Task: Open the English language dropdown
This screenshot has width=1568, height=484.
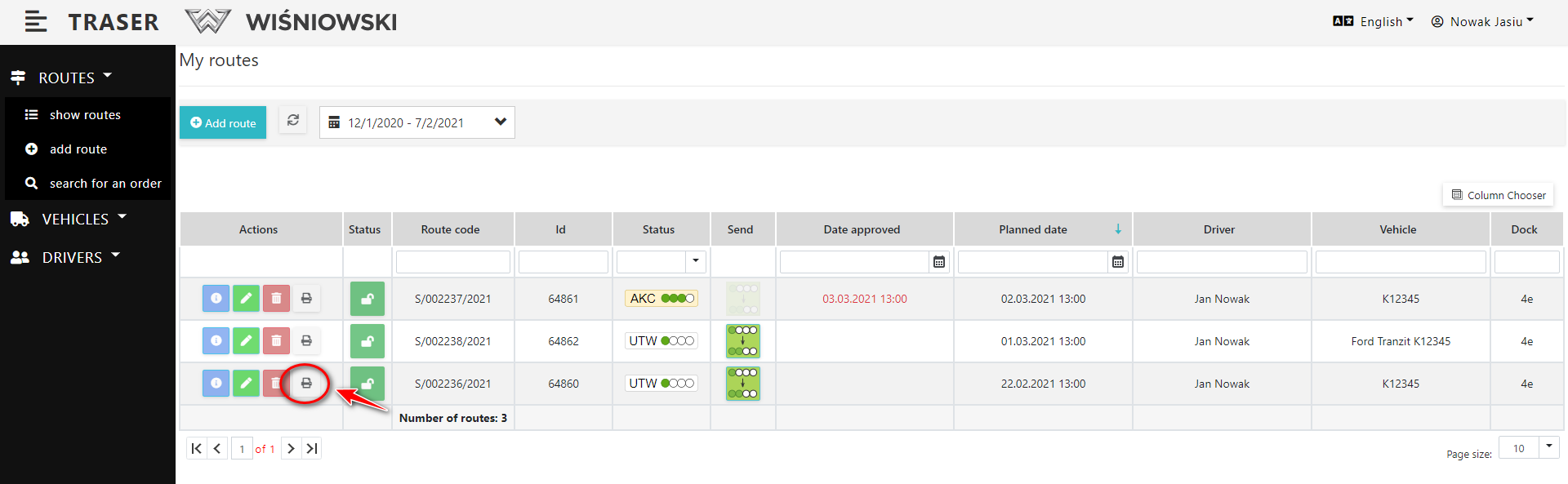Action: pyautogui.click(x=1374, y=22)
